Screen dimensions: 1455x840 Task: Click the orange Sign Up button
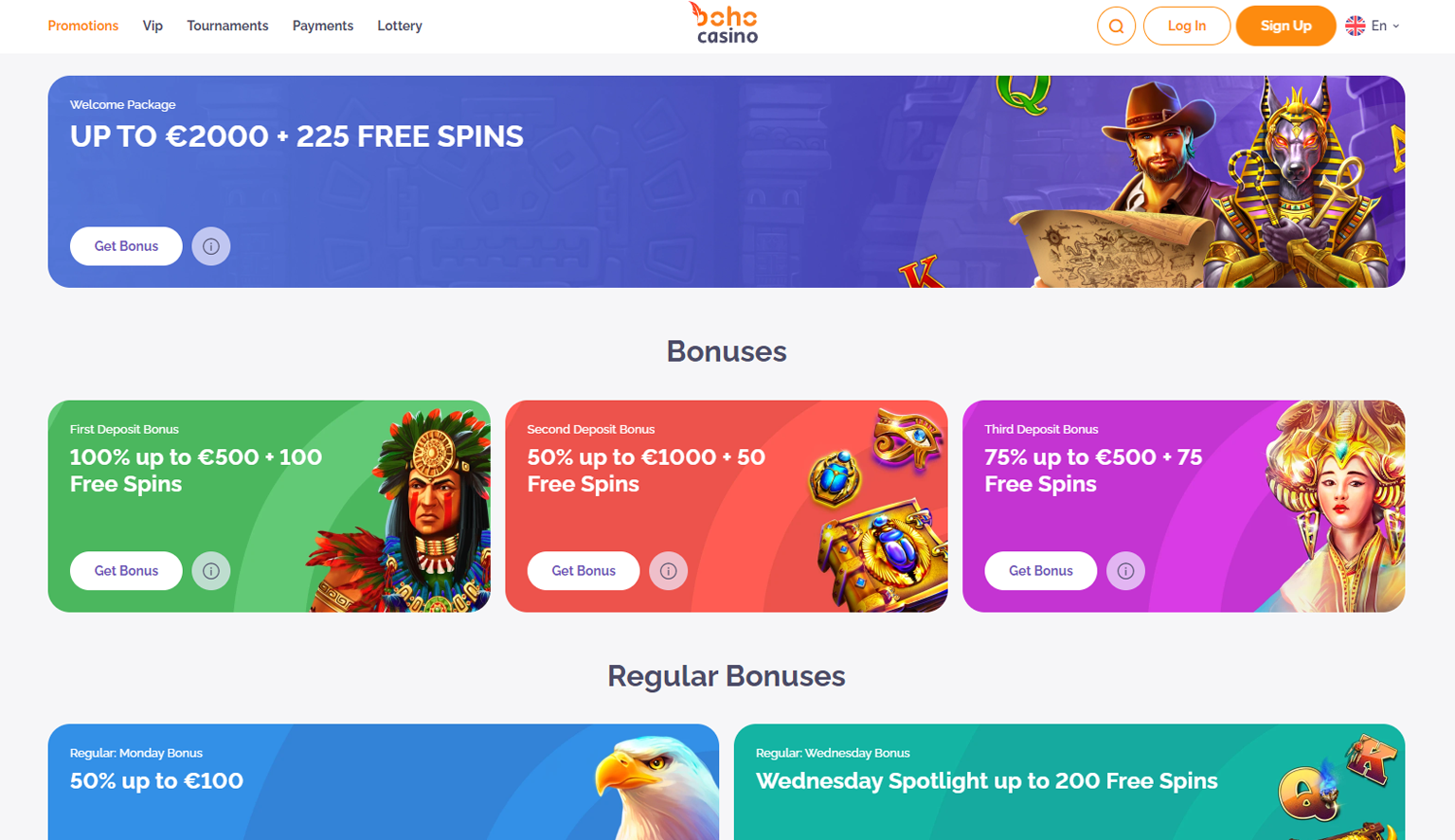(x=1285, y=26)
